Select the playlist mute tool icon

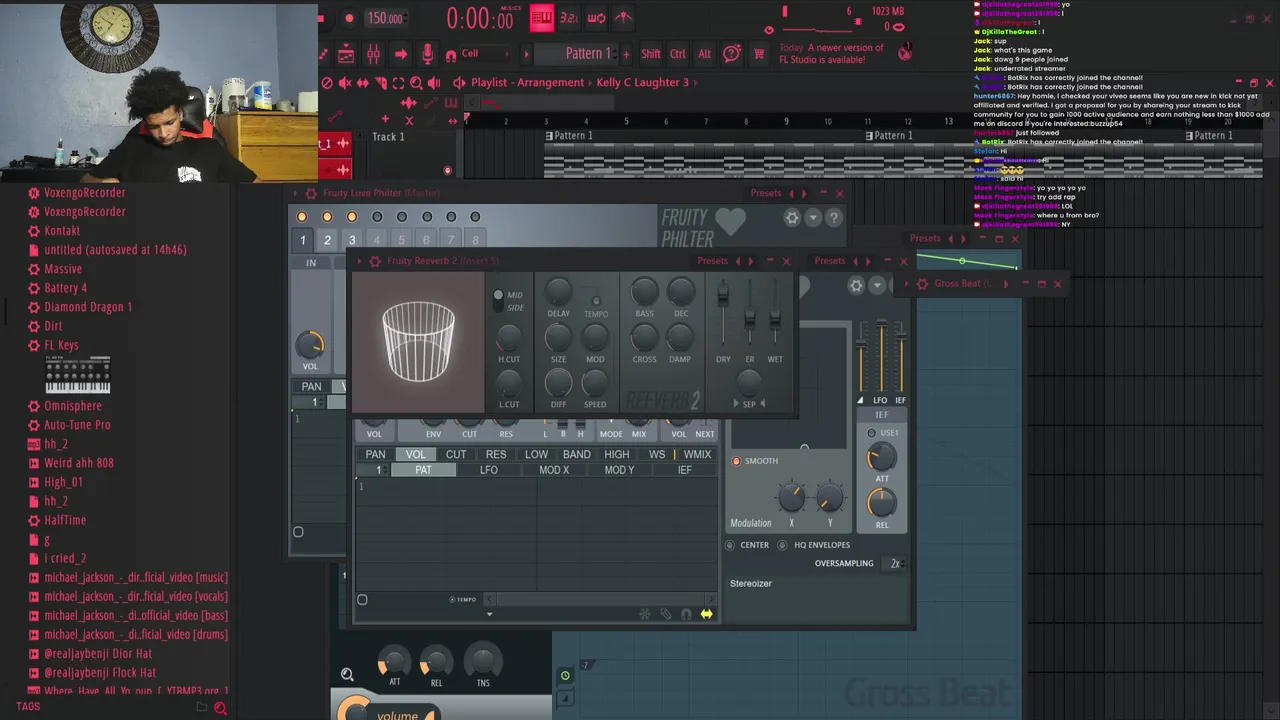[x=345, y=83]
